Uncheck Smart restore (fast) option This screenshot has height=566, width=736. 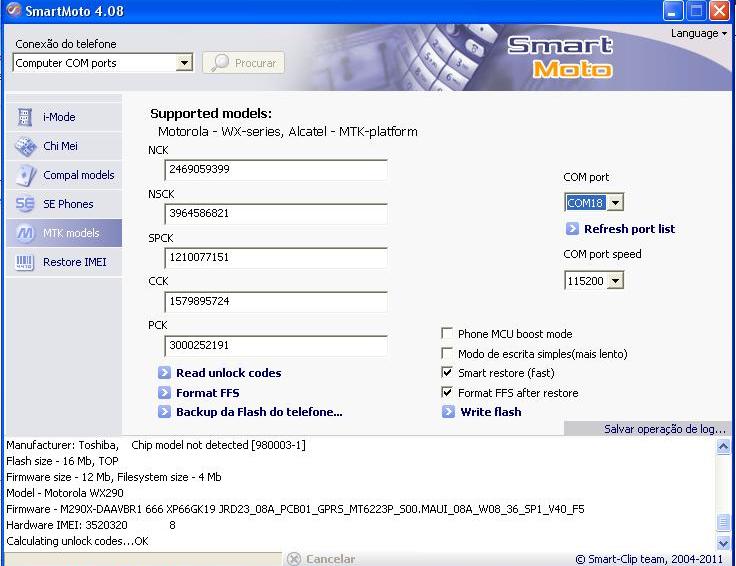tap(447, 372)
